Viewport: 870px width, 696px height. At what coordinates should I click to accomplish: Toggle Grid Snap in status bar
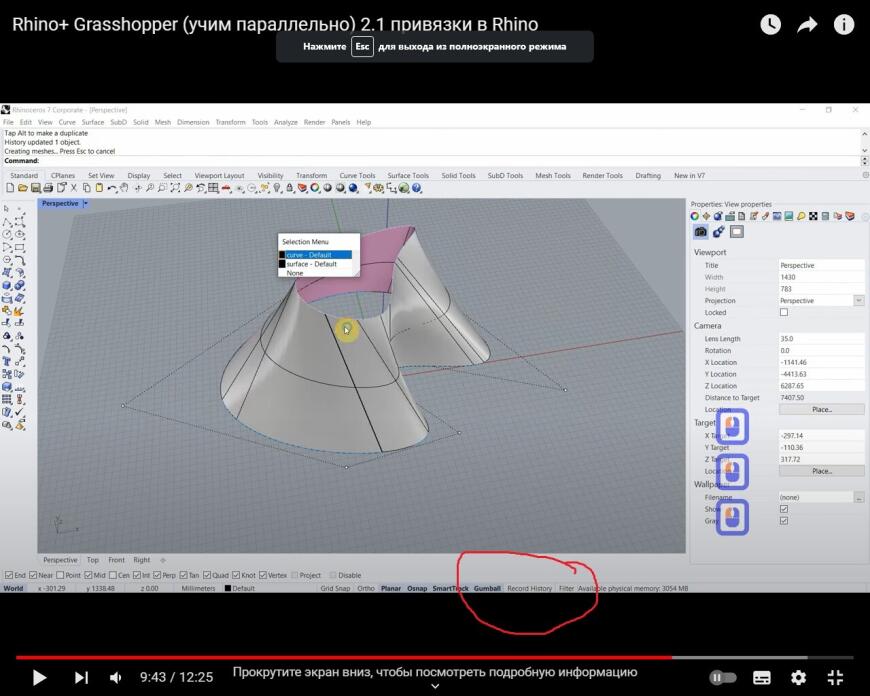(x=335, y=588)
